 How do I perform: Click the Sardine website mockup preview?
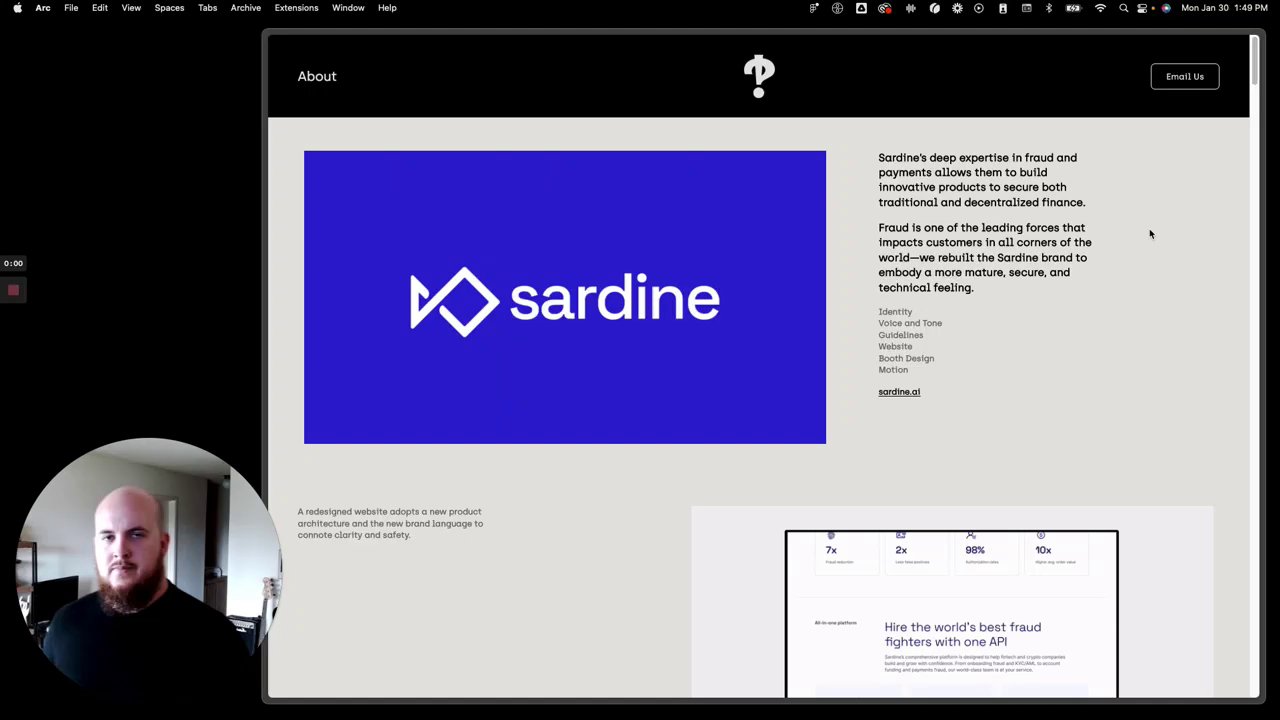coord(952,614)
